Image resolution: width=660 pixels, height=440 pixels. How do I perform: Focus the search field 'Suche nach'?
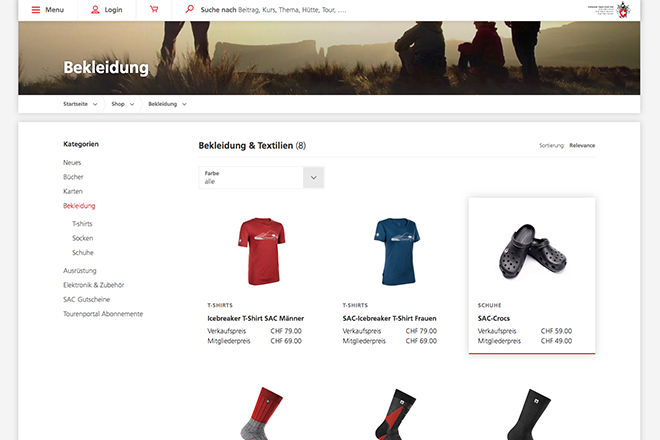click(274, 10)
